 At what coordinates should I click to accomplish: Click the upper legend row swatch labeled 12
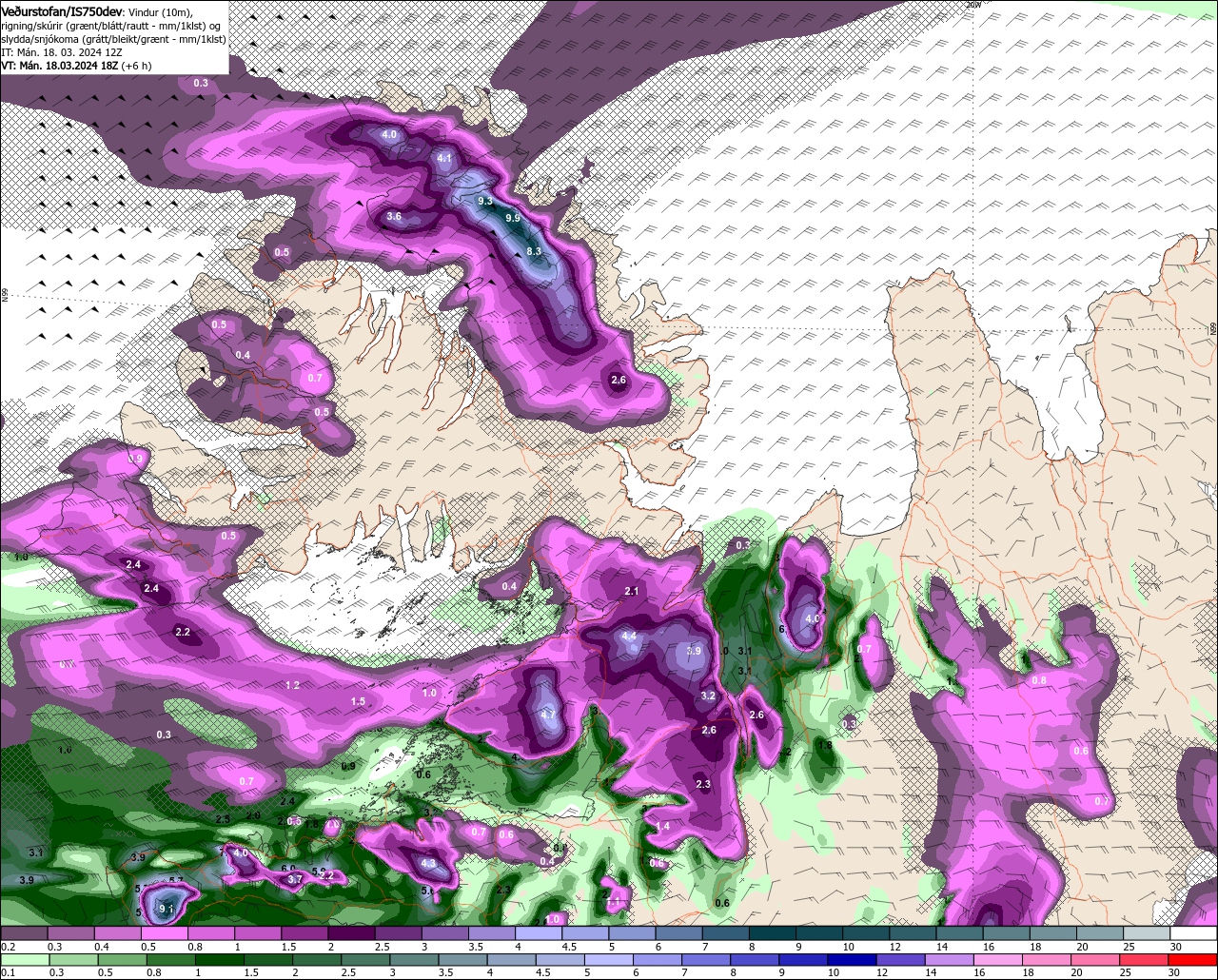point(913,933)
